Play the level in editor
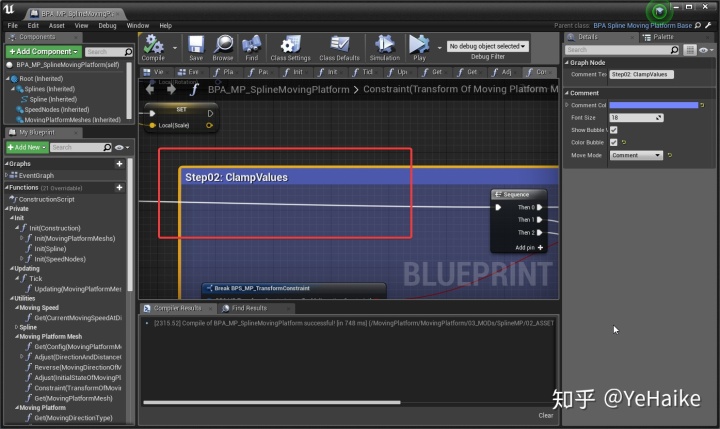 (x=419, y=48)
